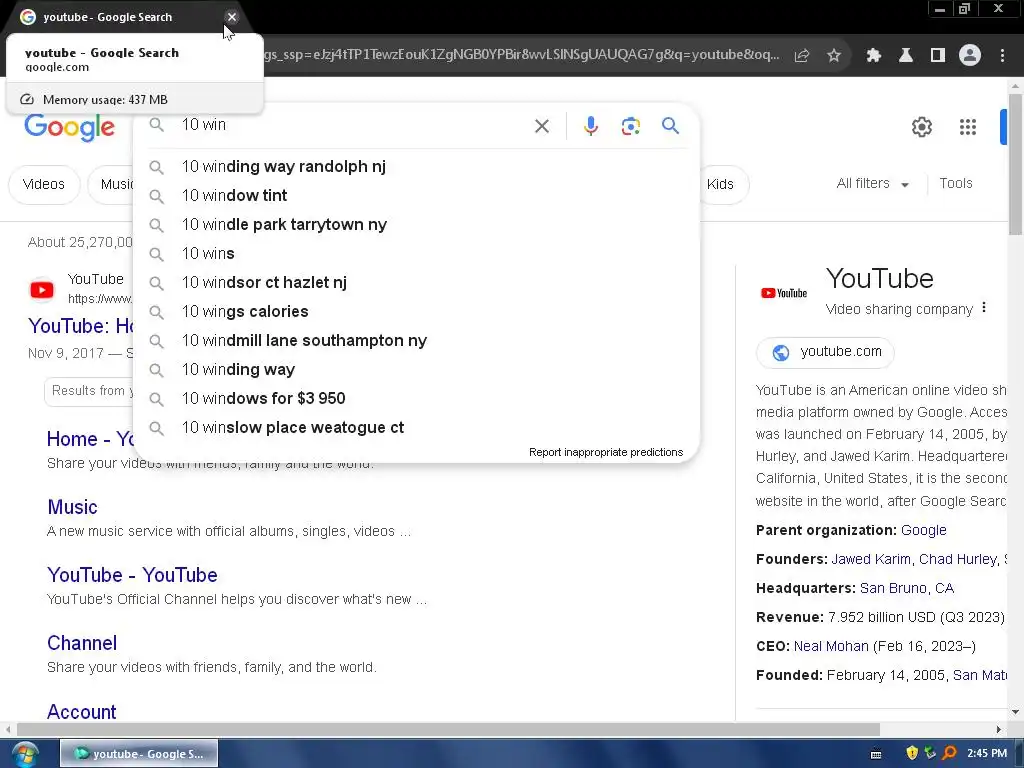Image resolution: width=1024 pixels, height=768 pixels.
Task: Open the Music sitelink
Action: [x=72, y=507]
